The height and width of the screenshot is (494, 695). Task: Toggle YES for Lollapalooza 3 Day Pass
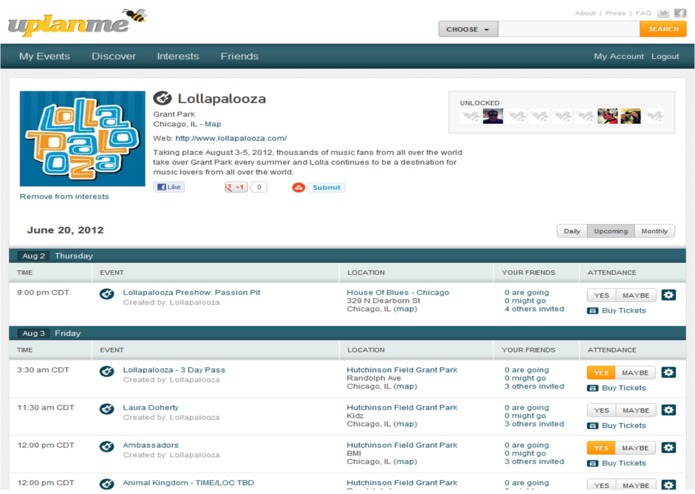(x=601, y=373)
